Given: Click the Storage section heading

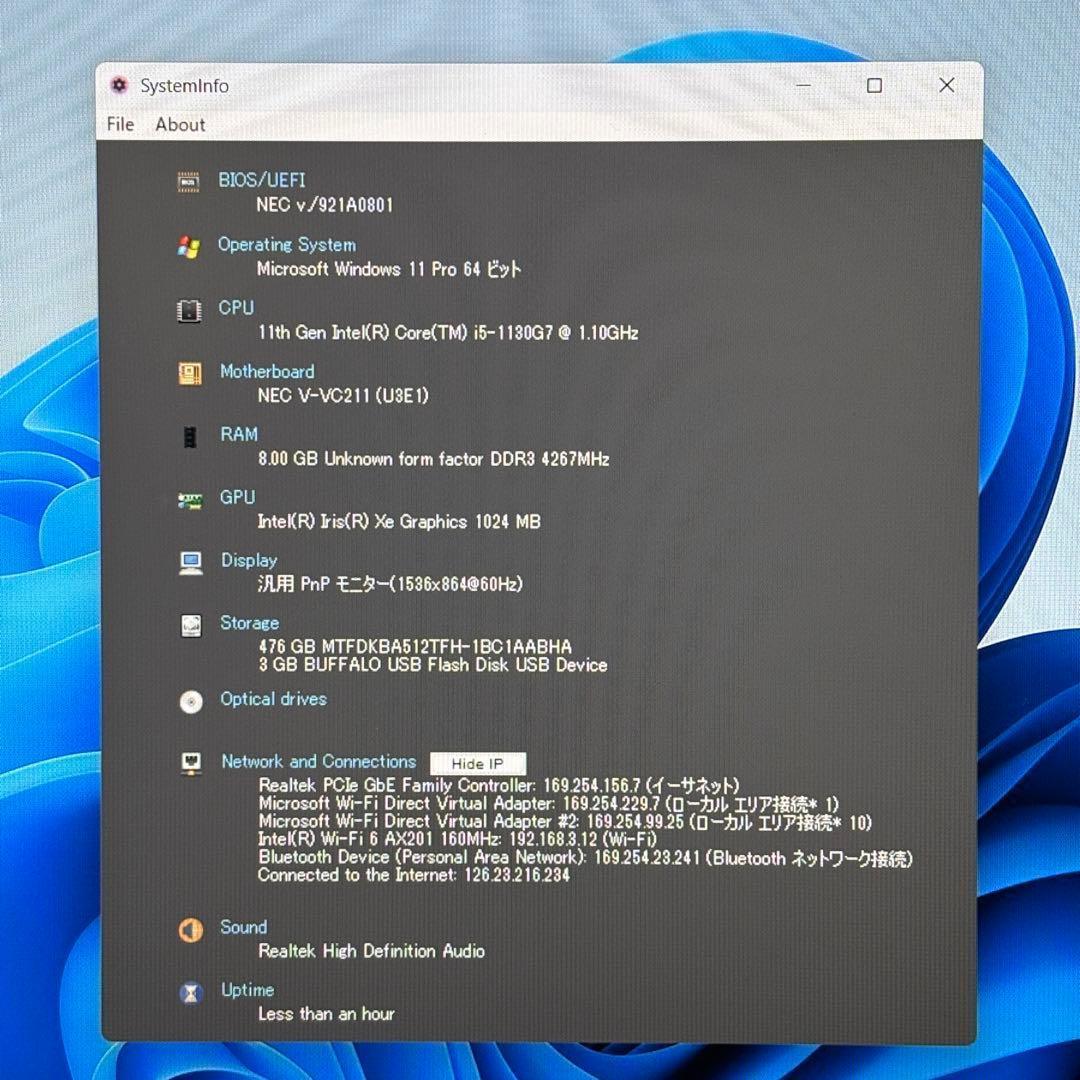Looking at the screenshot, I should click(249, 623).
